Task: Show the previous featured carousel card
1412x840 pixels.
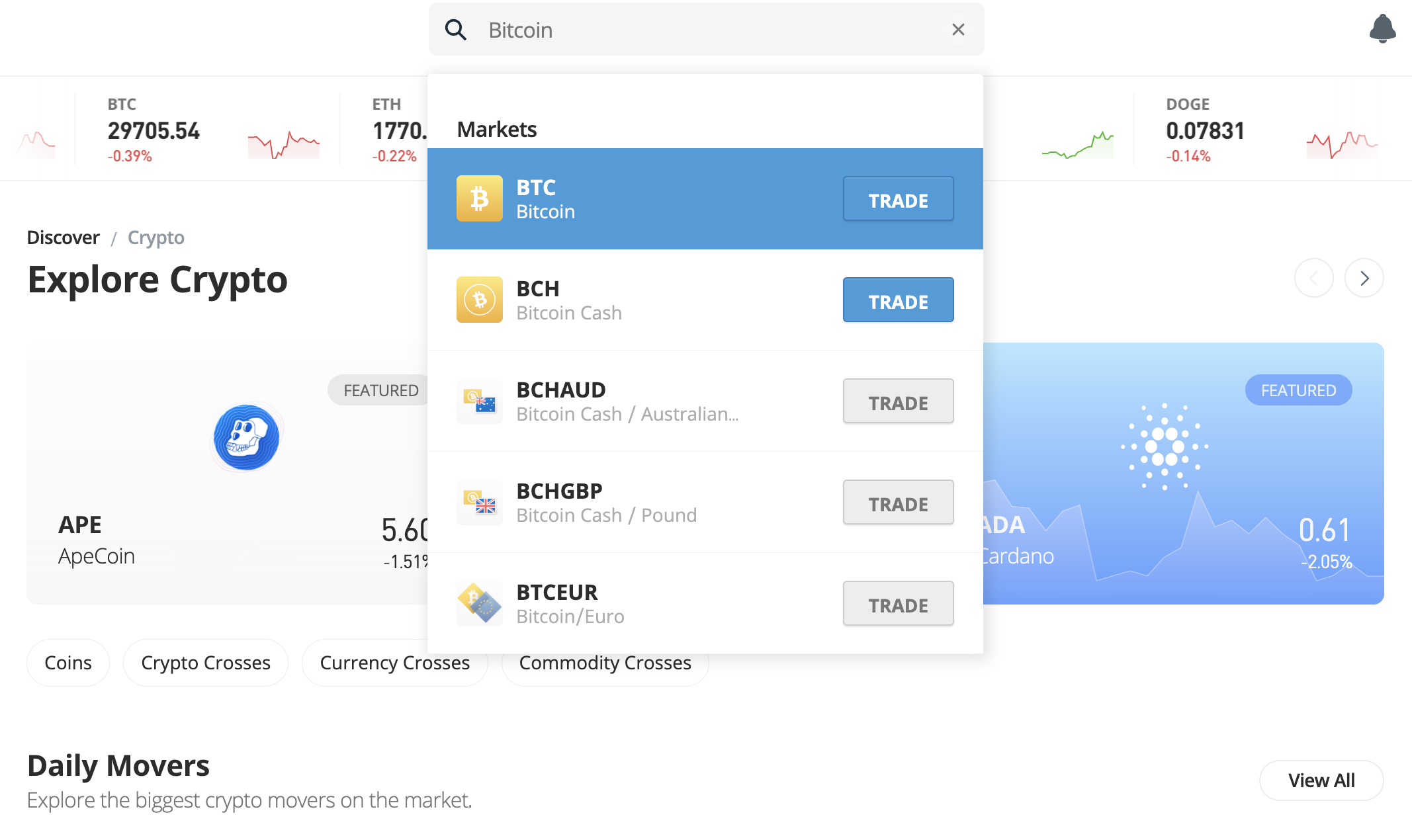Action: point(1314,278)
